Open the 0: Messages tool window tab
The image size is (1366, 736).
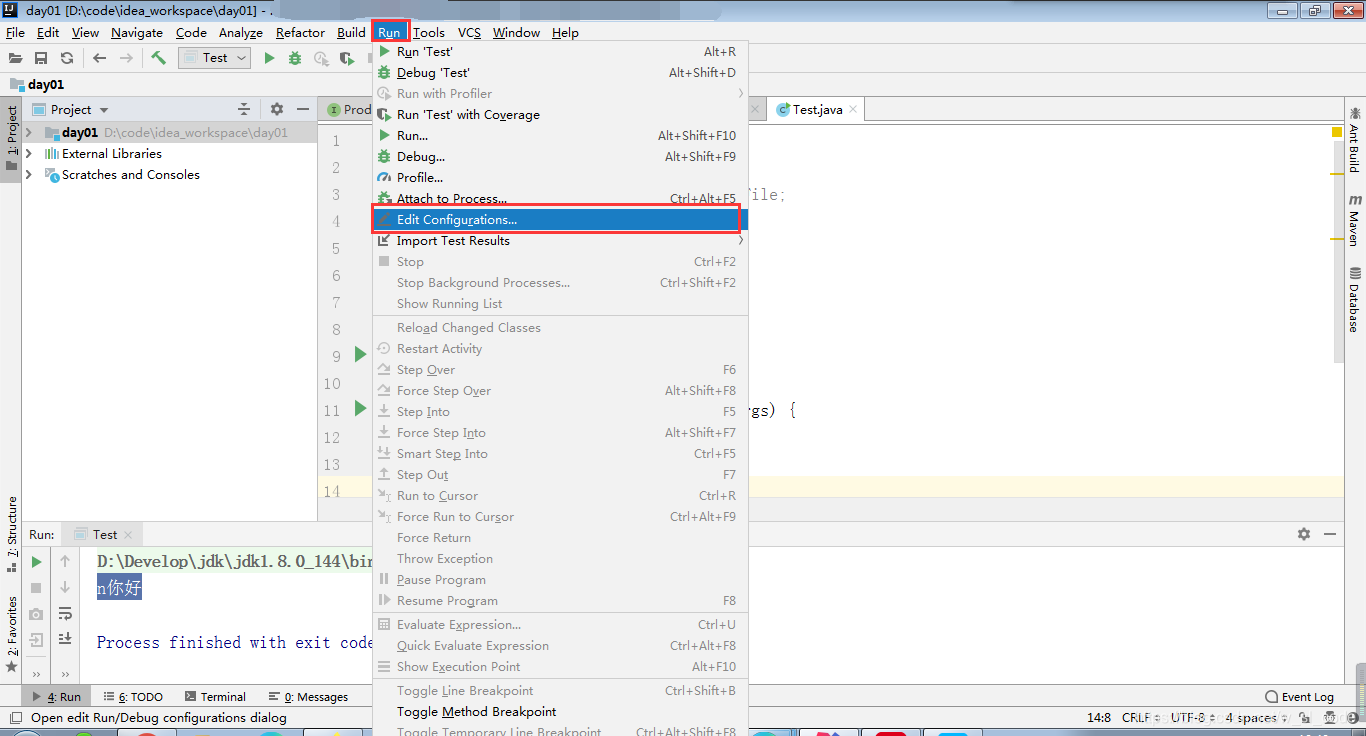[x=308, y=696]
